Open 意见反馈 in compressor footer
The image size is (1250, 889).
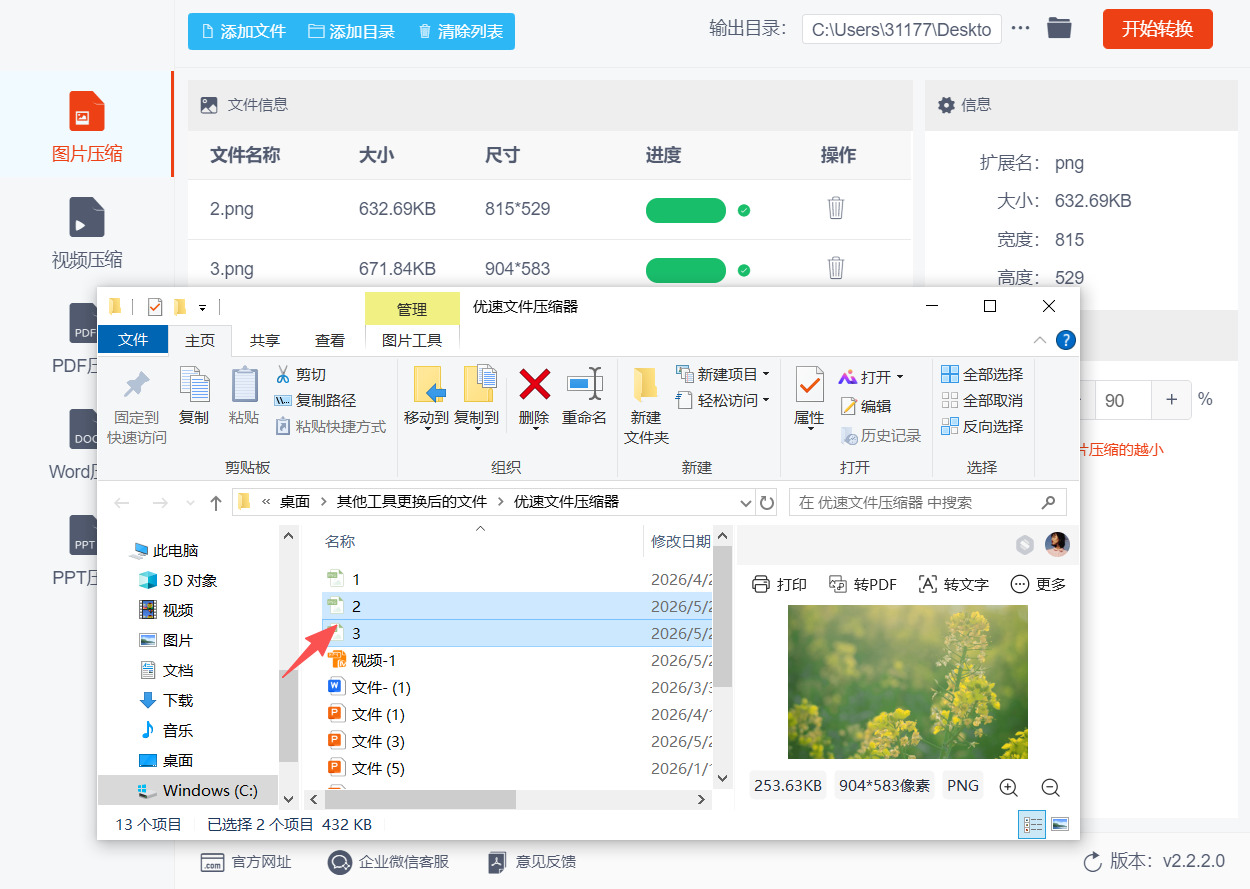click(531, 862)
